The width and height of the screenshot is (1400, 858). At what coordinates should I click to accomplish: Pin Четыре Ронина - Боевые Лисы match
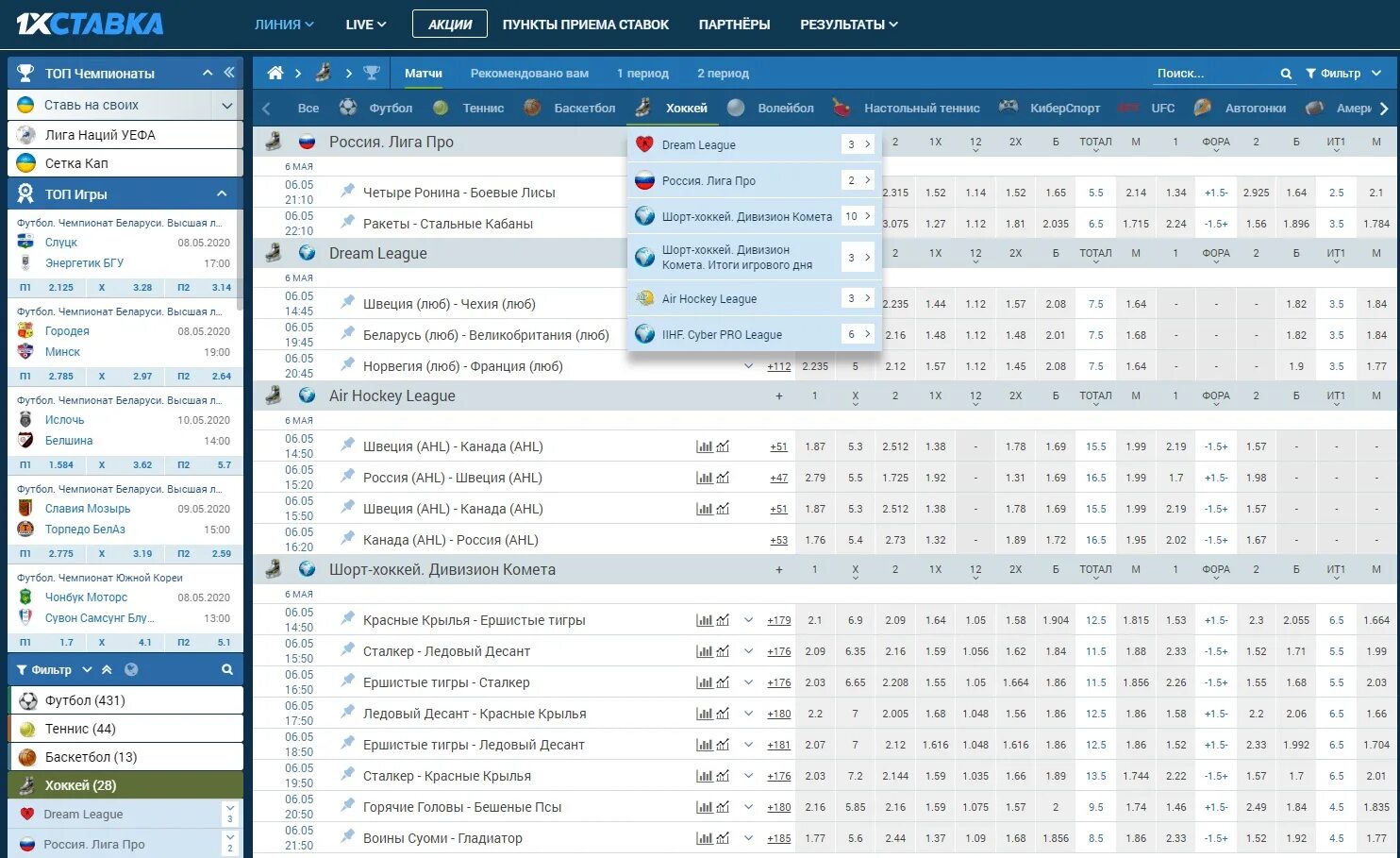tap(347, 191)
